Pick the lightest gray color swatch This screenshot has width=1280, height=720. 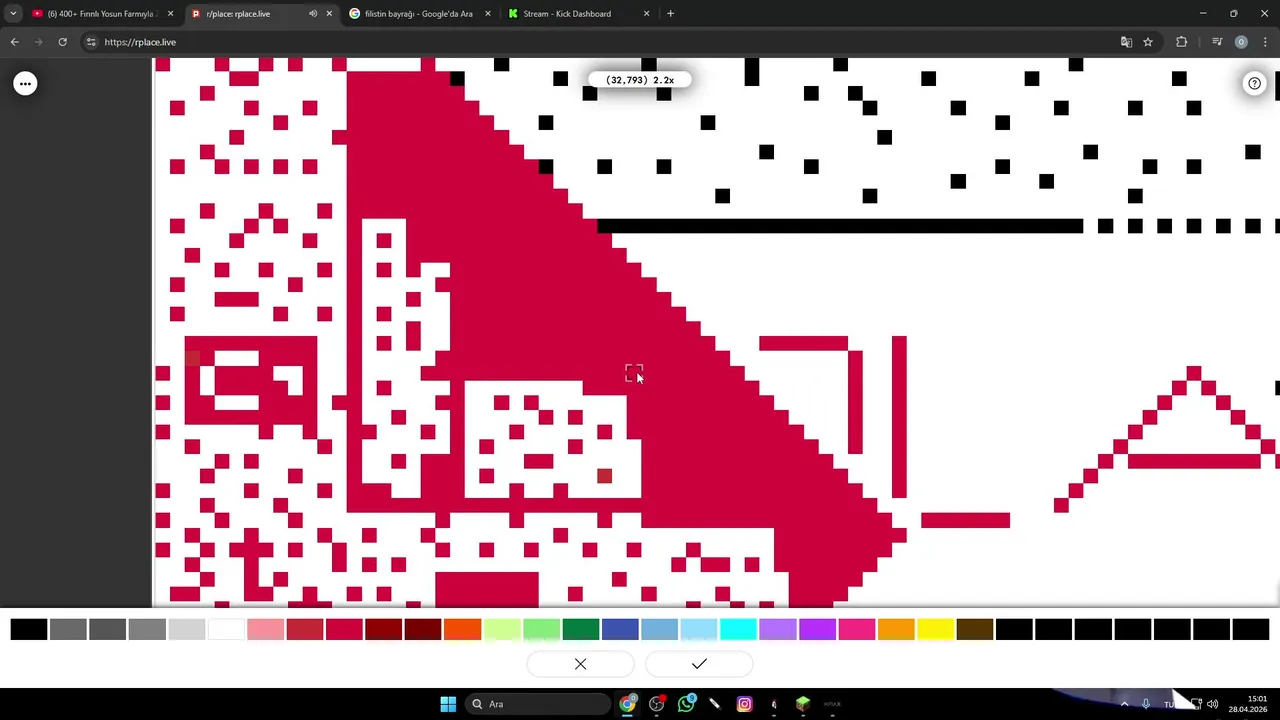187,630
